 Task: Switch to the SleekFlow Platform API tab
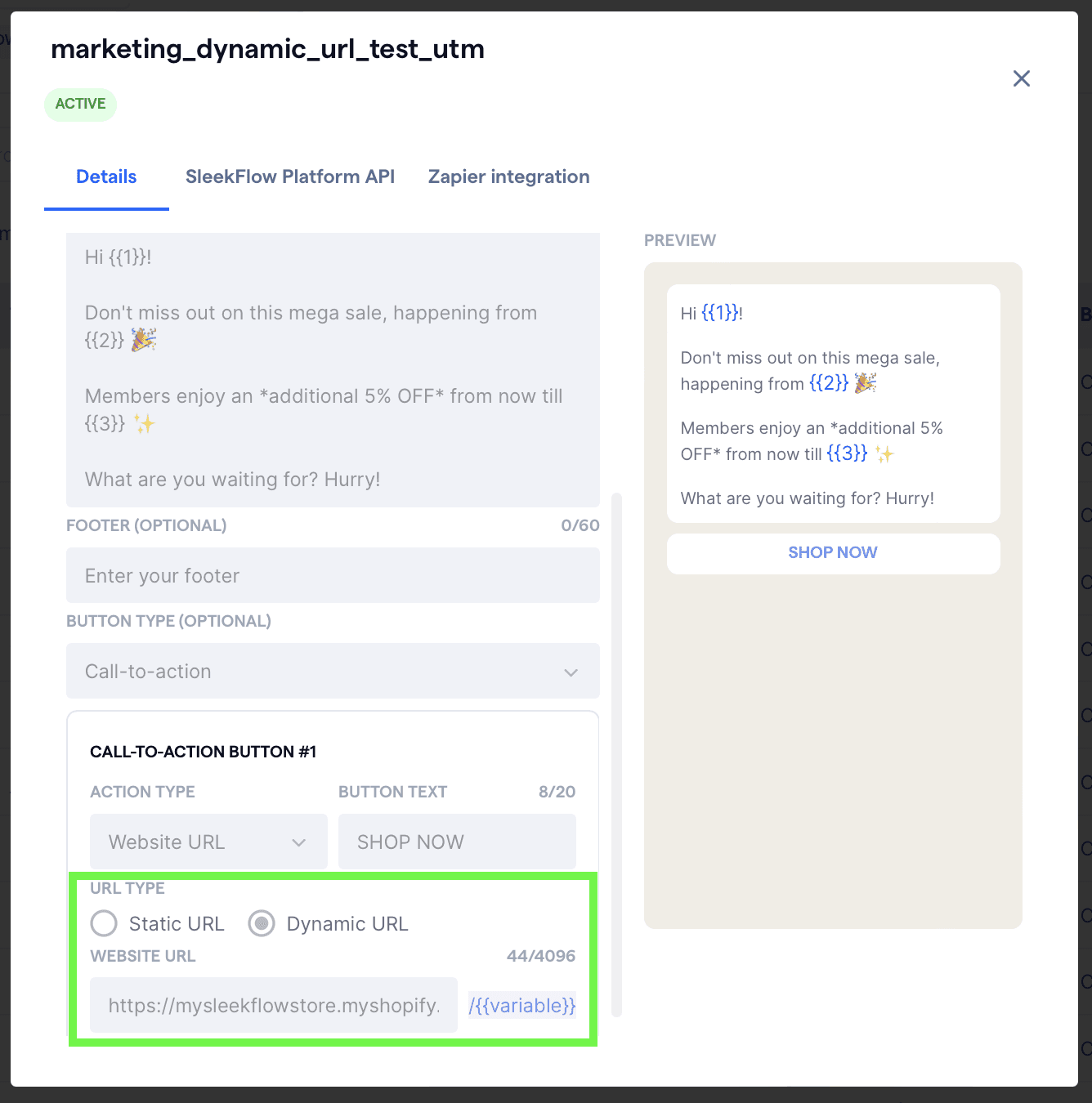[289, 176]
